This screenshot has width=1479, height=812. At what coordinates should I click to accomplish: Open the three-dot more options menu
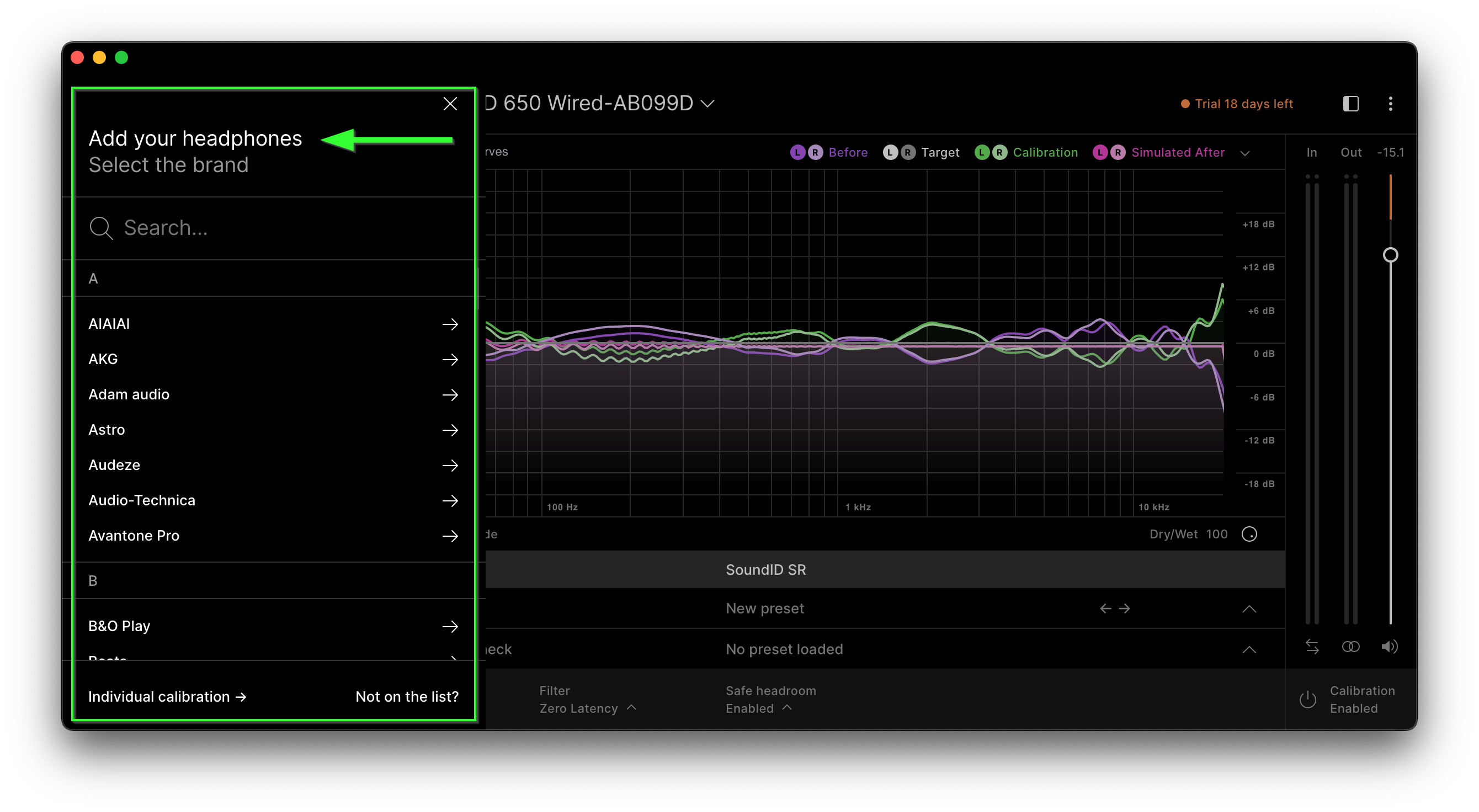tap(1390, 104)
